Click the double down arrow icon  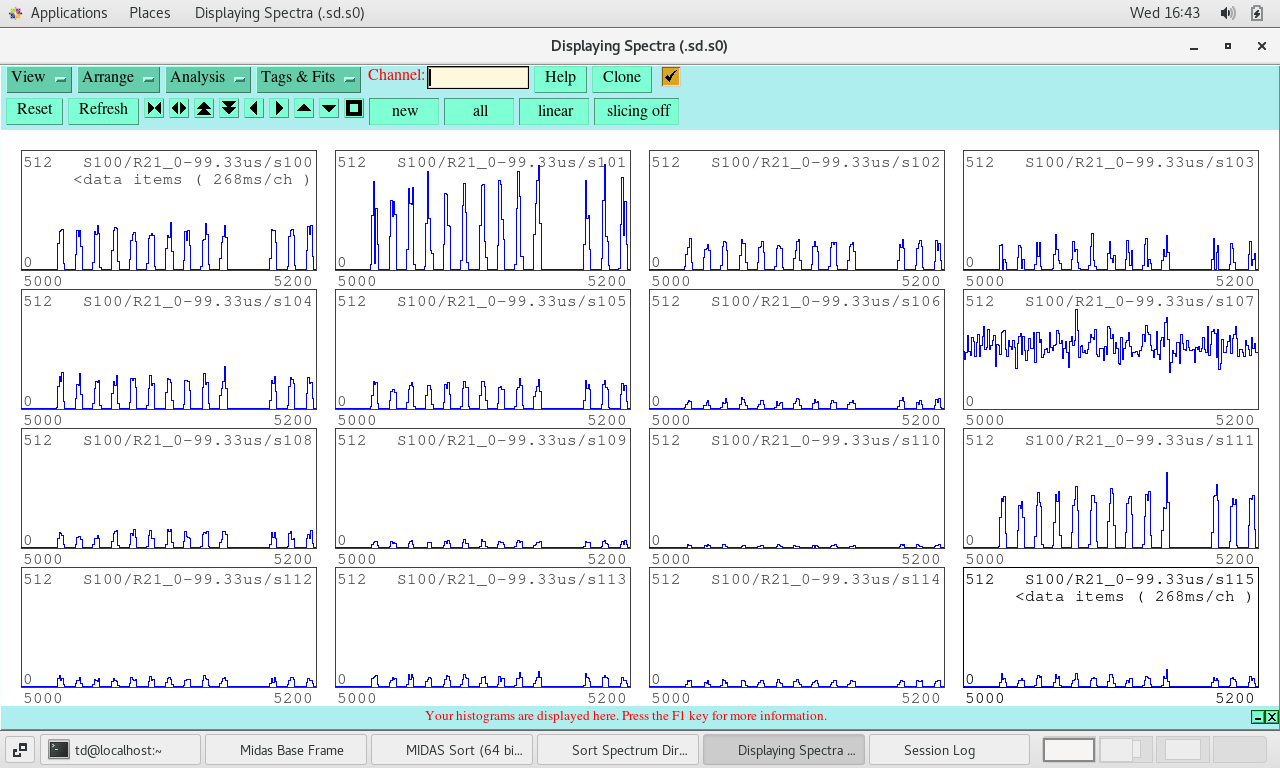(229, 109)
